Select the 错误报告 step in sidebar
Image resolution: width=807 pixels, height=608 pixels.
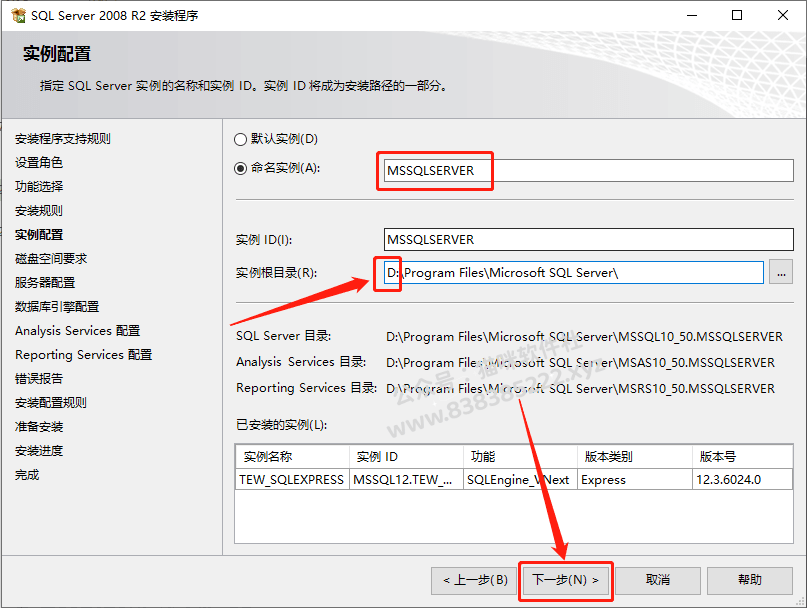39,379
